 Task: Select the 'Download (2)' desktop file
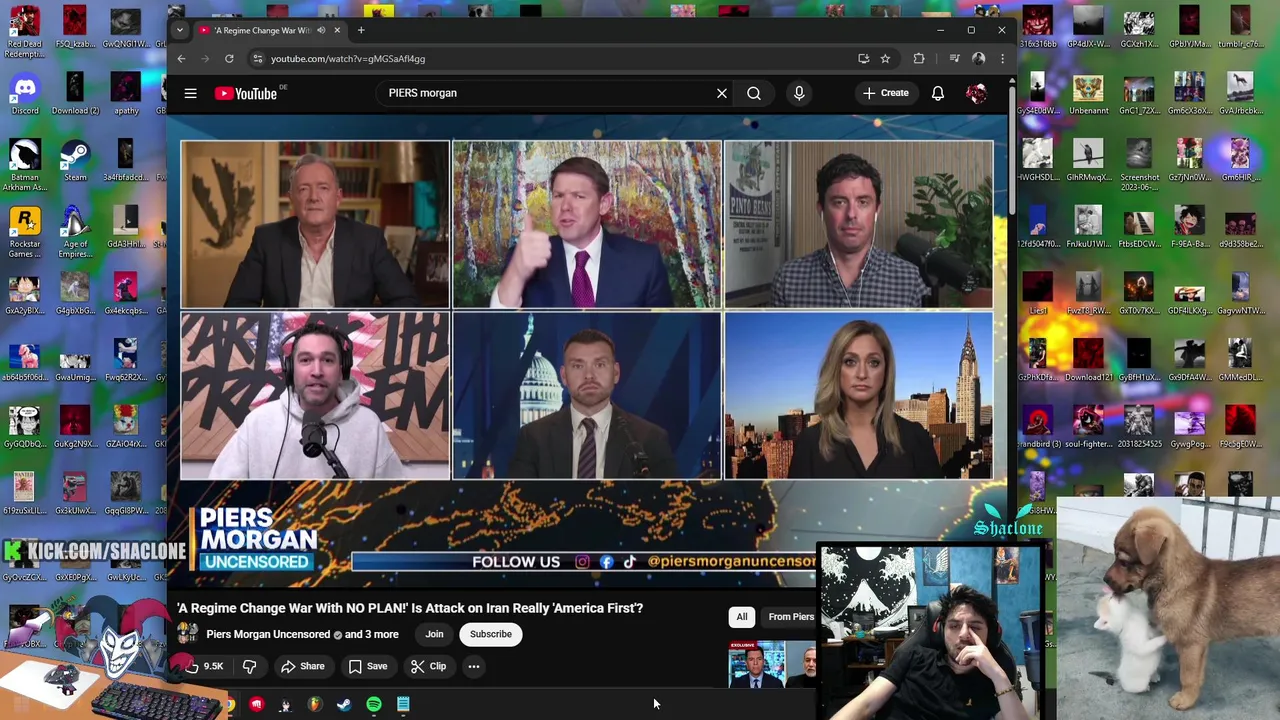(75, 94)
